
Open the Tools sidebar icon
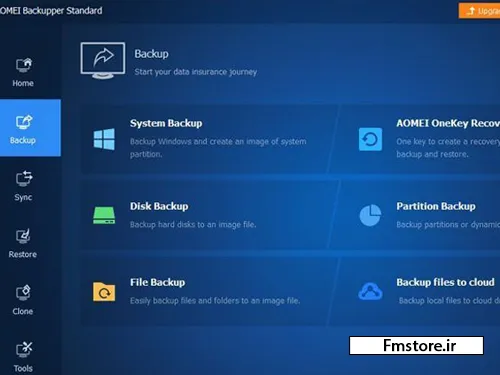(x=24, y=350)
